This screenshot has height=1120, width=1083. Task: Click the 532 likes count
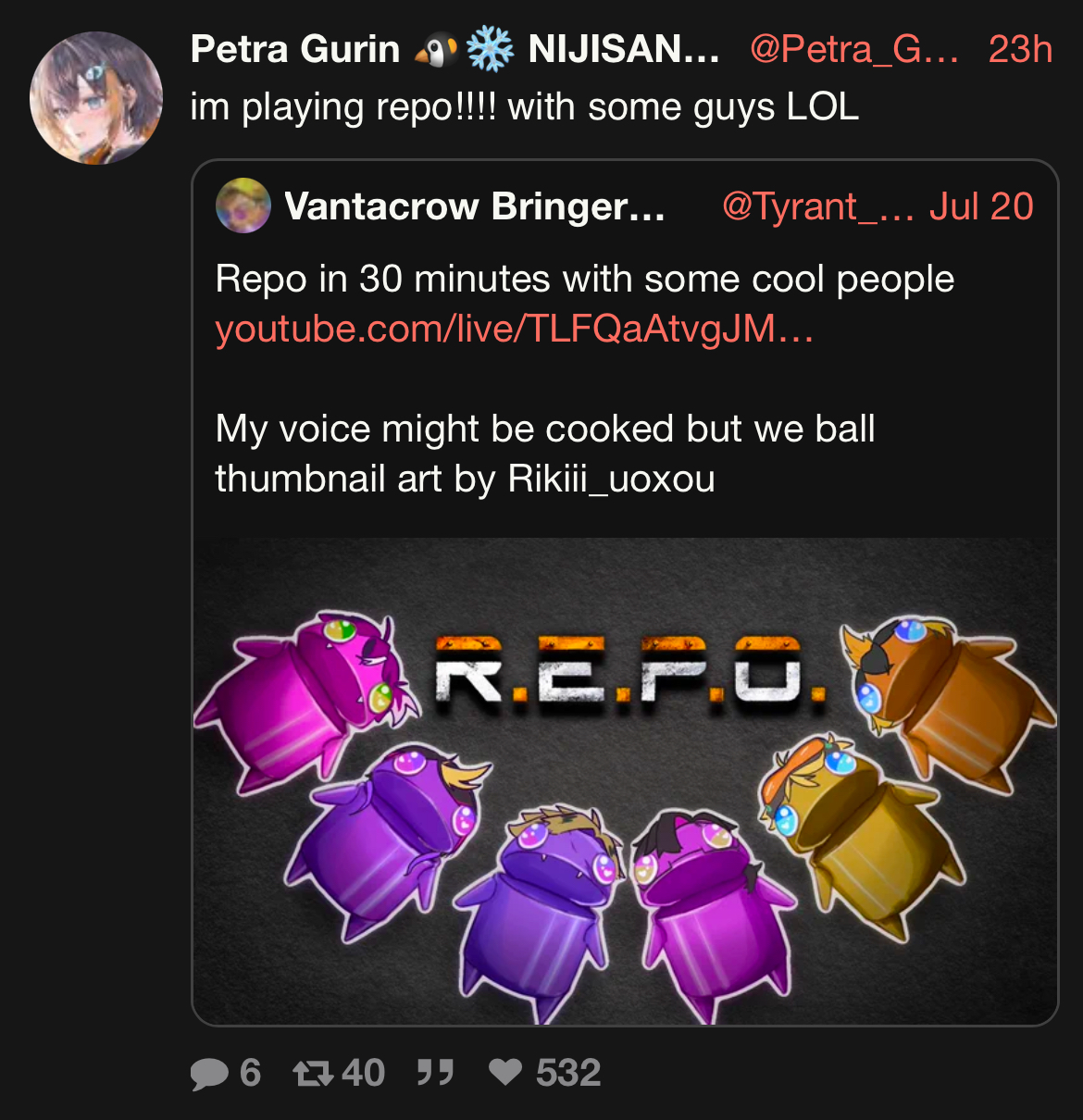[568, 1073]
